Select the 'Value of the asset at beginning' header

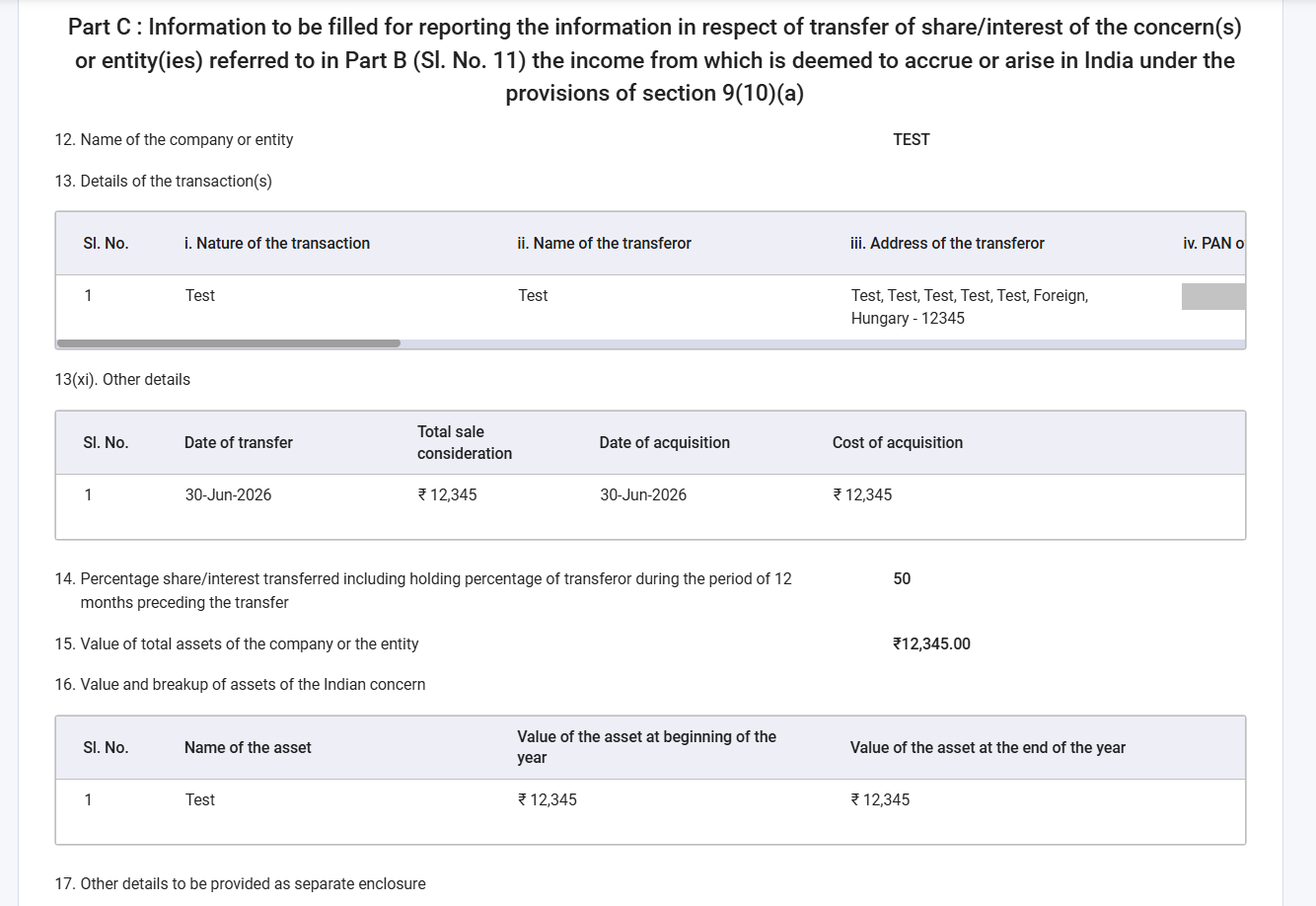point(647,747)
